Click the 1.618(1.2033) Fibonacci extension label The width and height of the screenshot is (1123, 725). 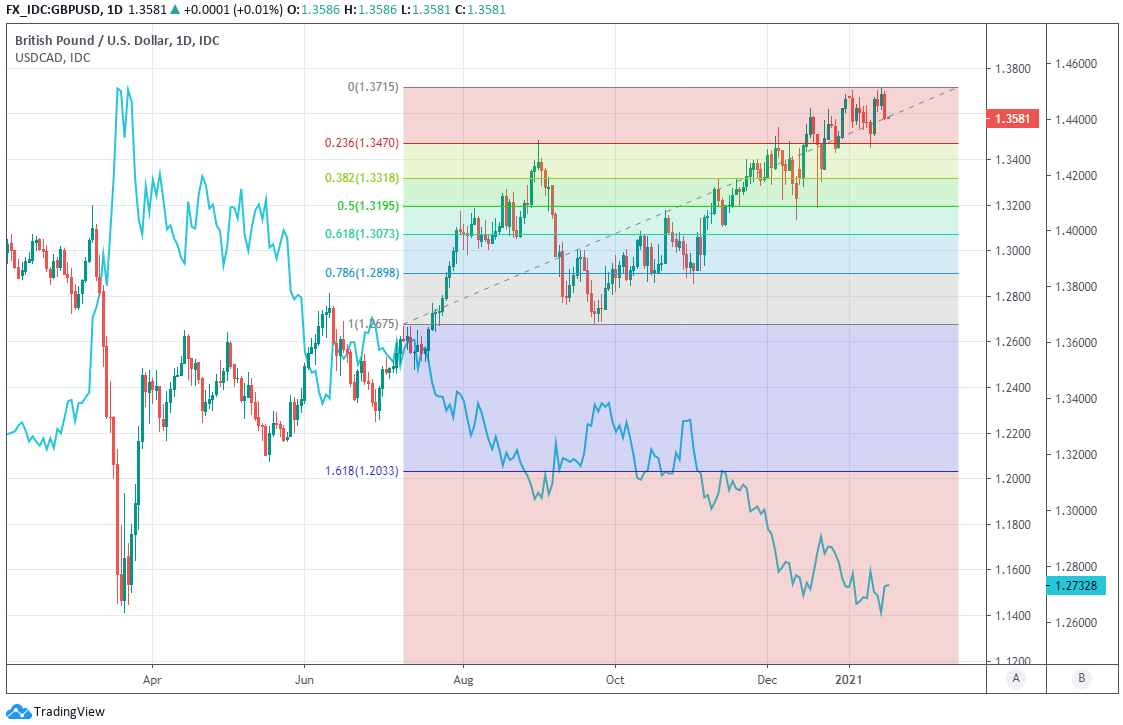point(362,471)
